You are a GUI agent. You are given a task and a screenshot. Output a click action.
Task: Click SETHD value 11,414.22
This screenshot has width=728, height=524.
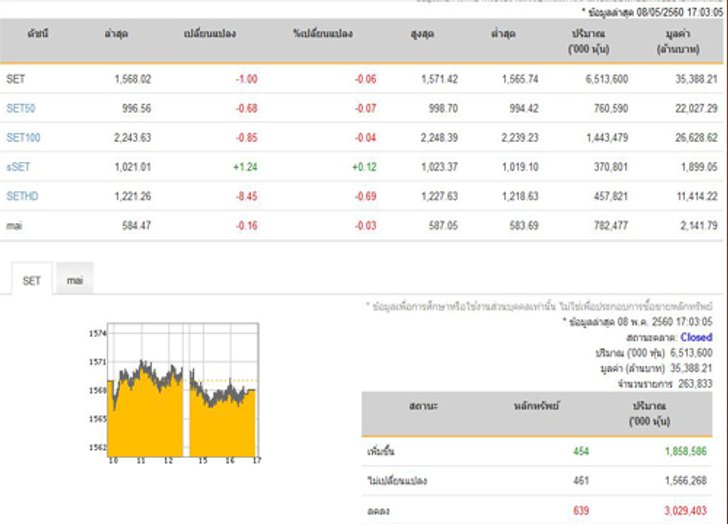697,196
